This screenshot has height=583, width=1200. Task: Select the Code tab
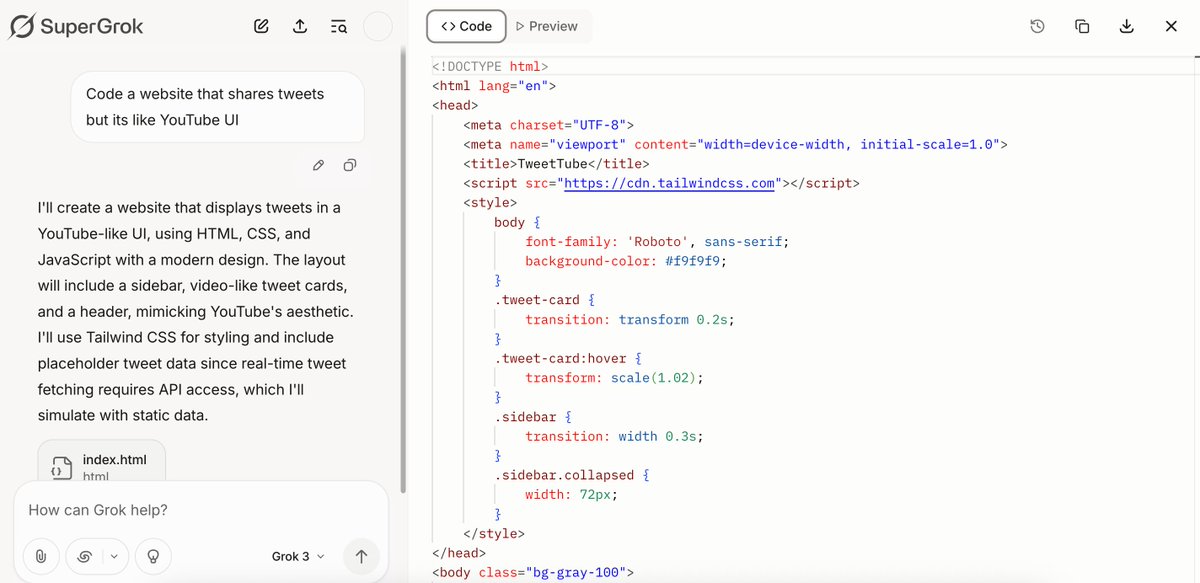(x=466, y=26)
